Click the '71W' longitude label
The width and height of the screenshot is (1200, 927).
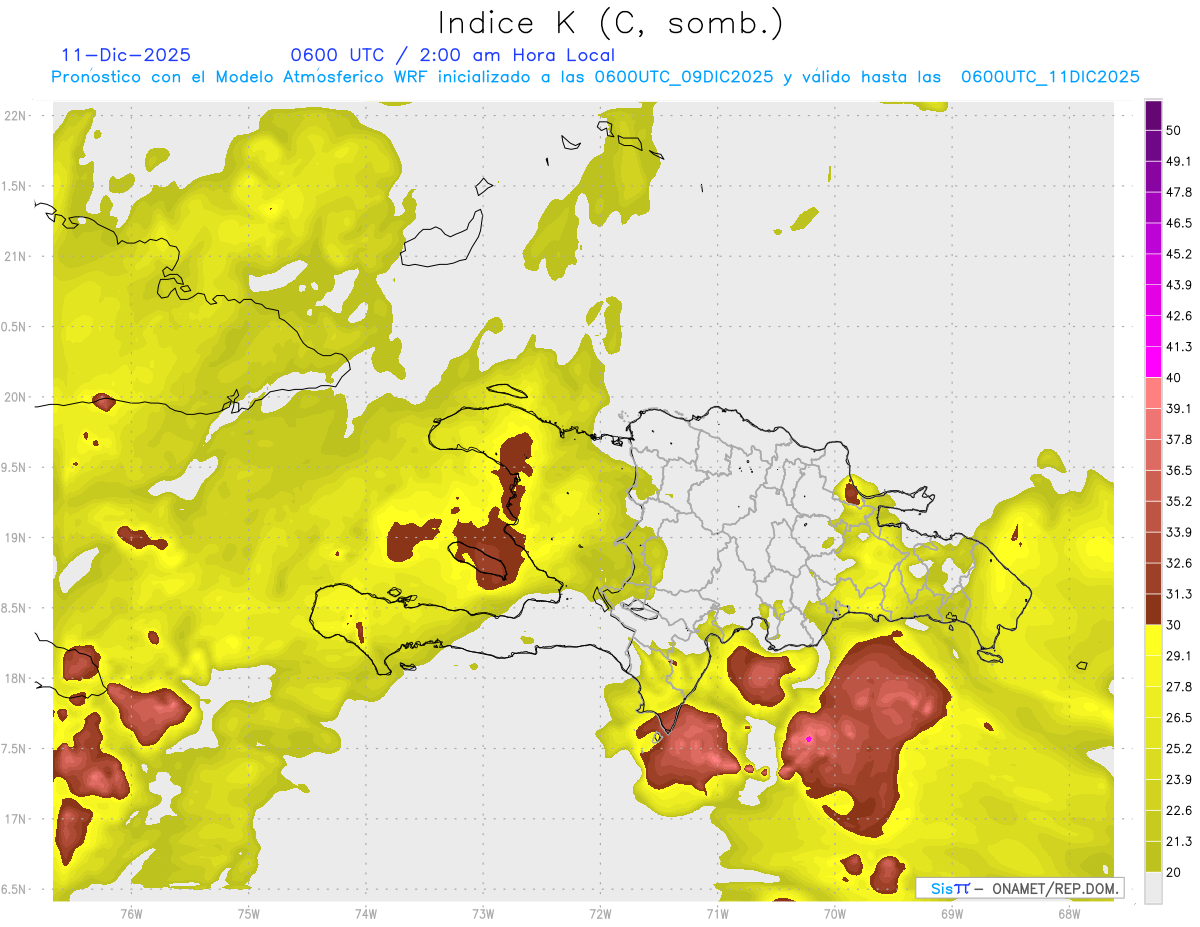point(717,914)
